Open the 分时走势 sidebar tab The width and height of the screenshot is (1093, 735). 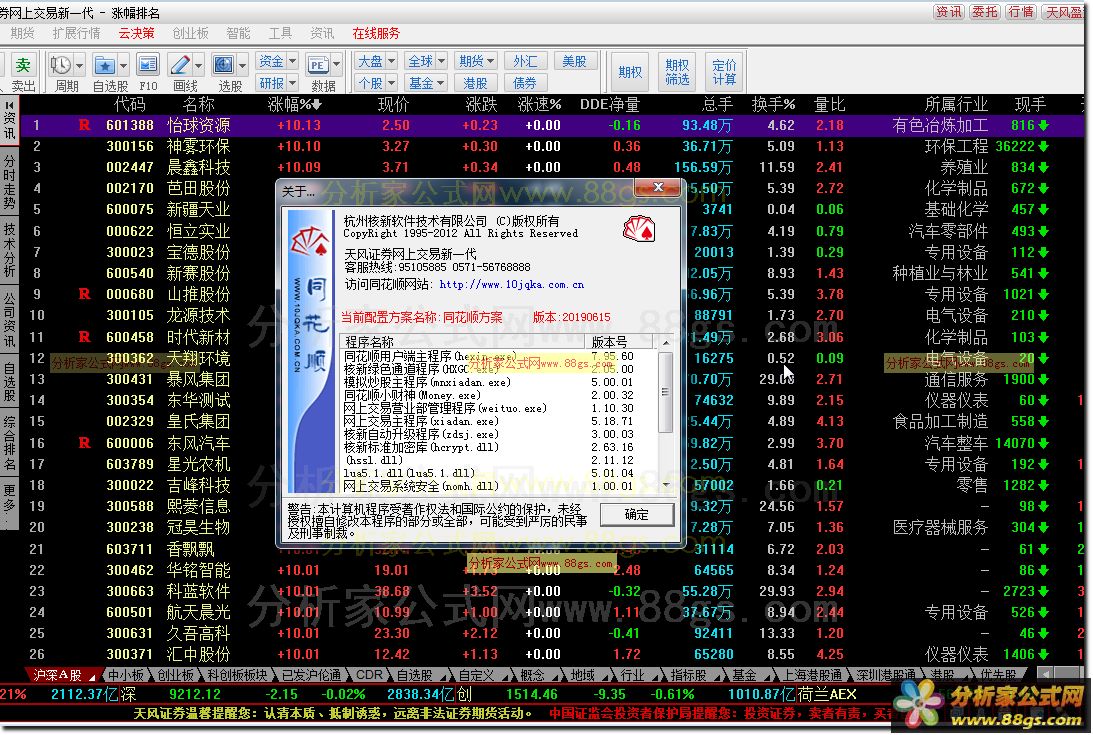(9, 182)
